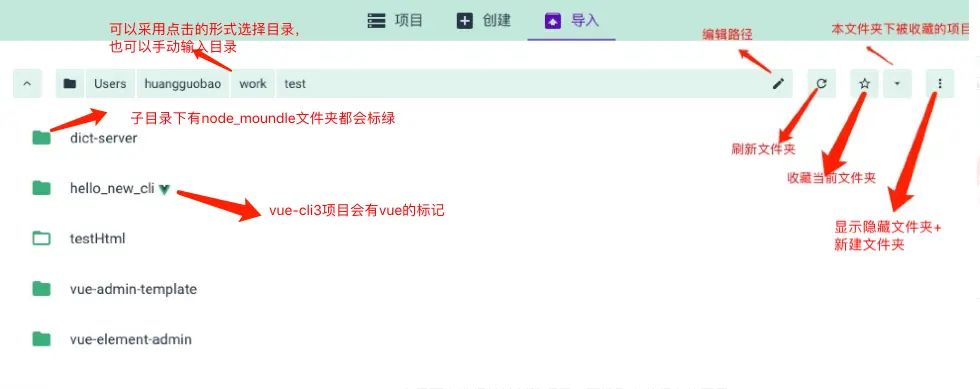Favorite the current folder with star
The image size is (980, 389).
(x=864, y=83)
